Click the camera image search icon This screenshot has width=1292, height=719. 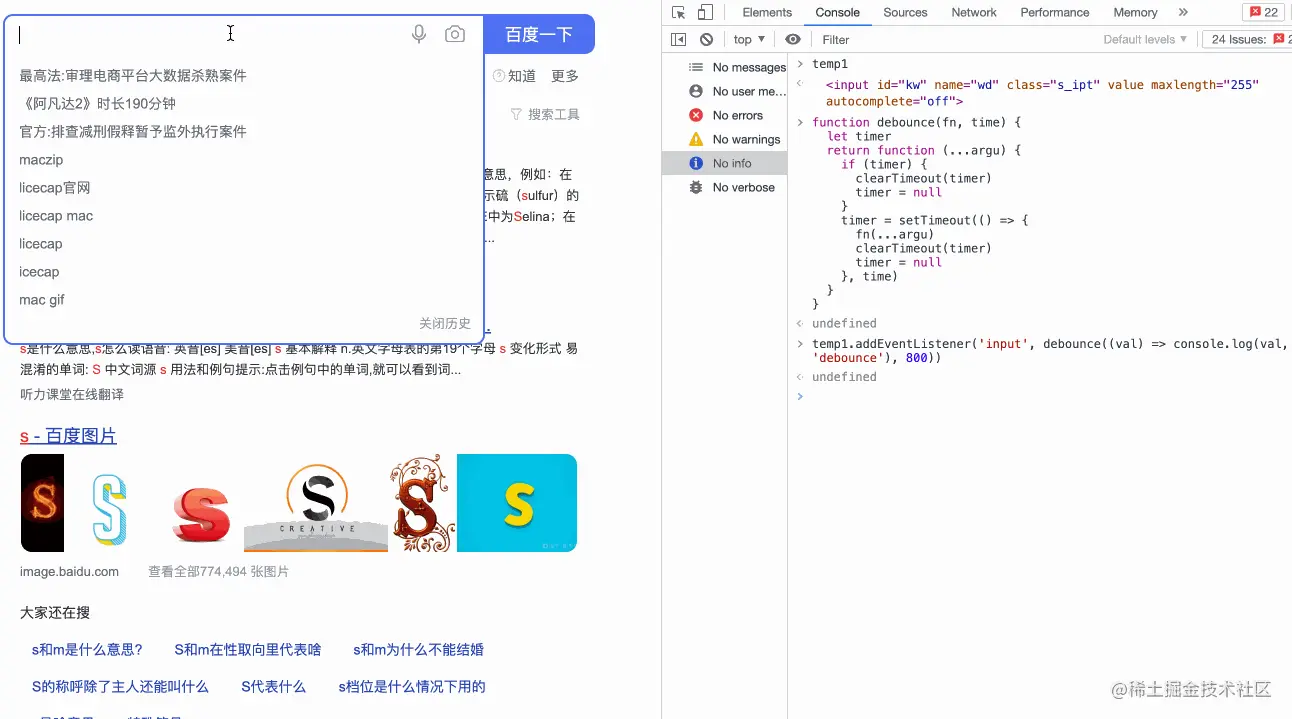tap(455, 34)
